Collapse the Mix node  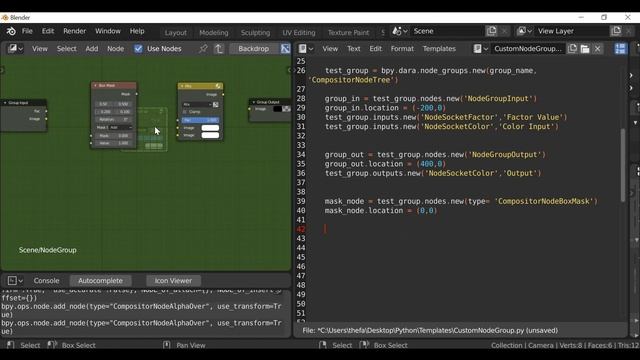(x=182, y=86)
